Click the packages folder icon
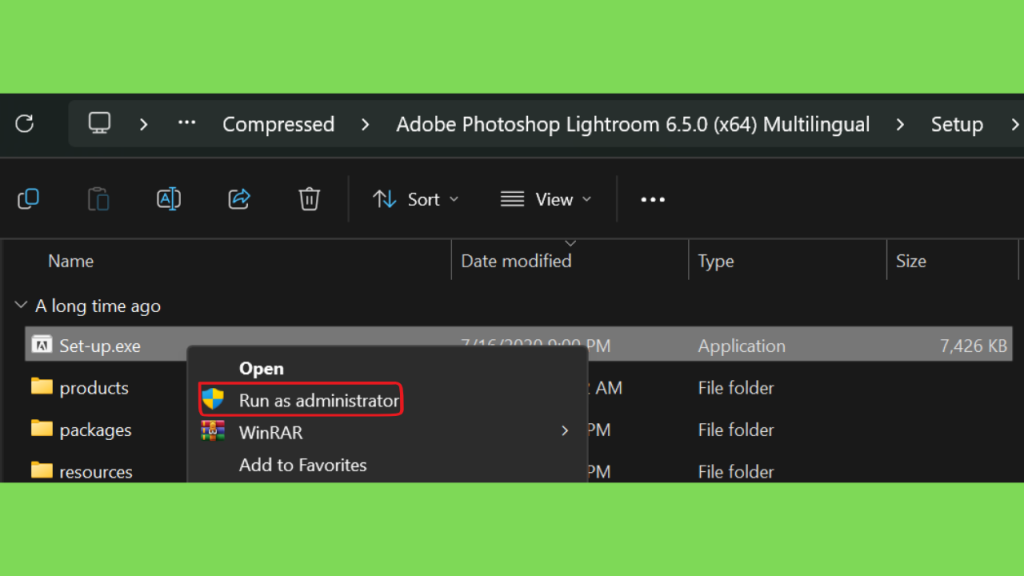Screen dimensions: 1024x576 pos(42,428)
